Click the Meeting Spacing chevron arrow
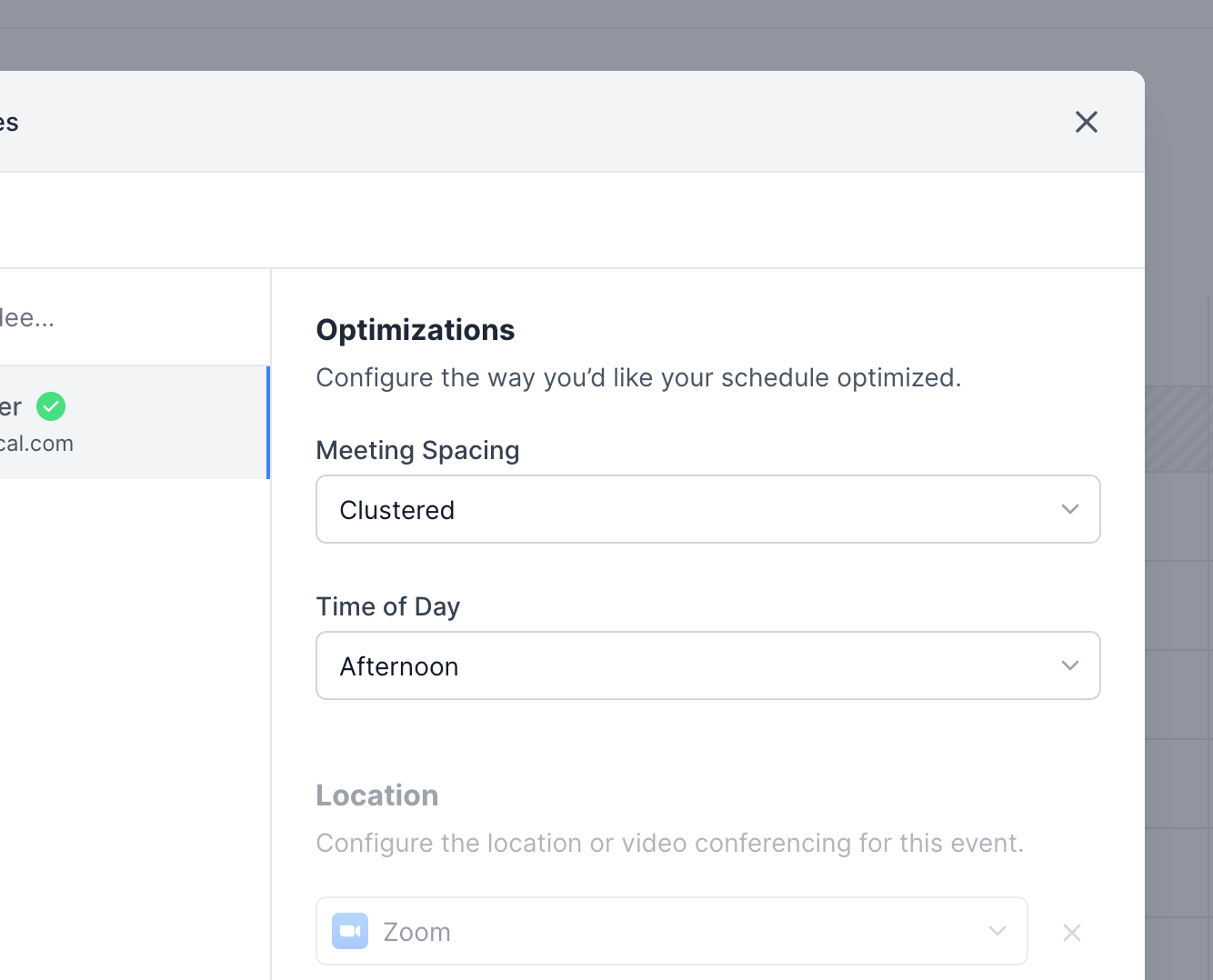This screenshot has height=980, width=1213. (x=1069, y=509)
